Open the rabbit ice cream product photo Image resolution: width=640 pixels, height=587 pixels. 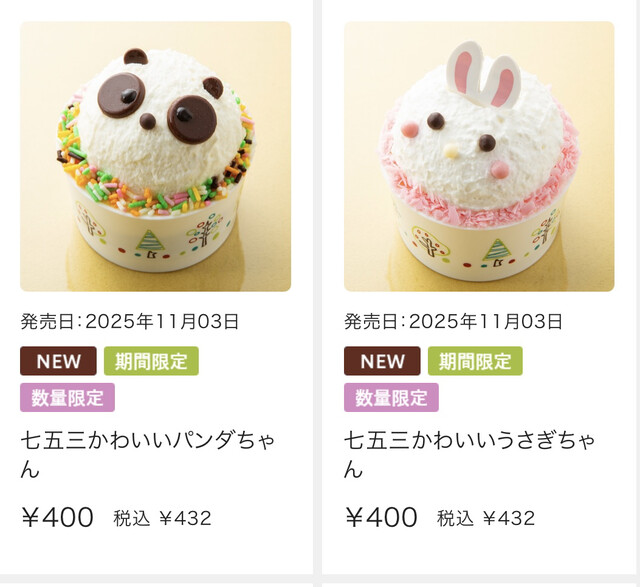pyautogui.click(x=479, y=156)
